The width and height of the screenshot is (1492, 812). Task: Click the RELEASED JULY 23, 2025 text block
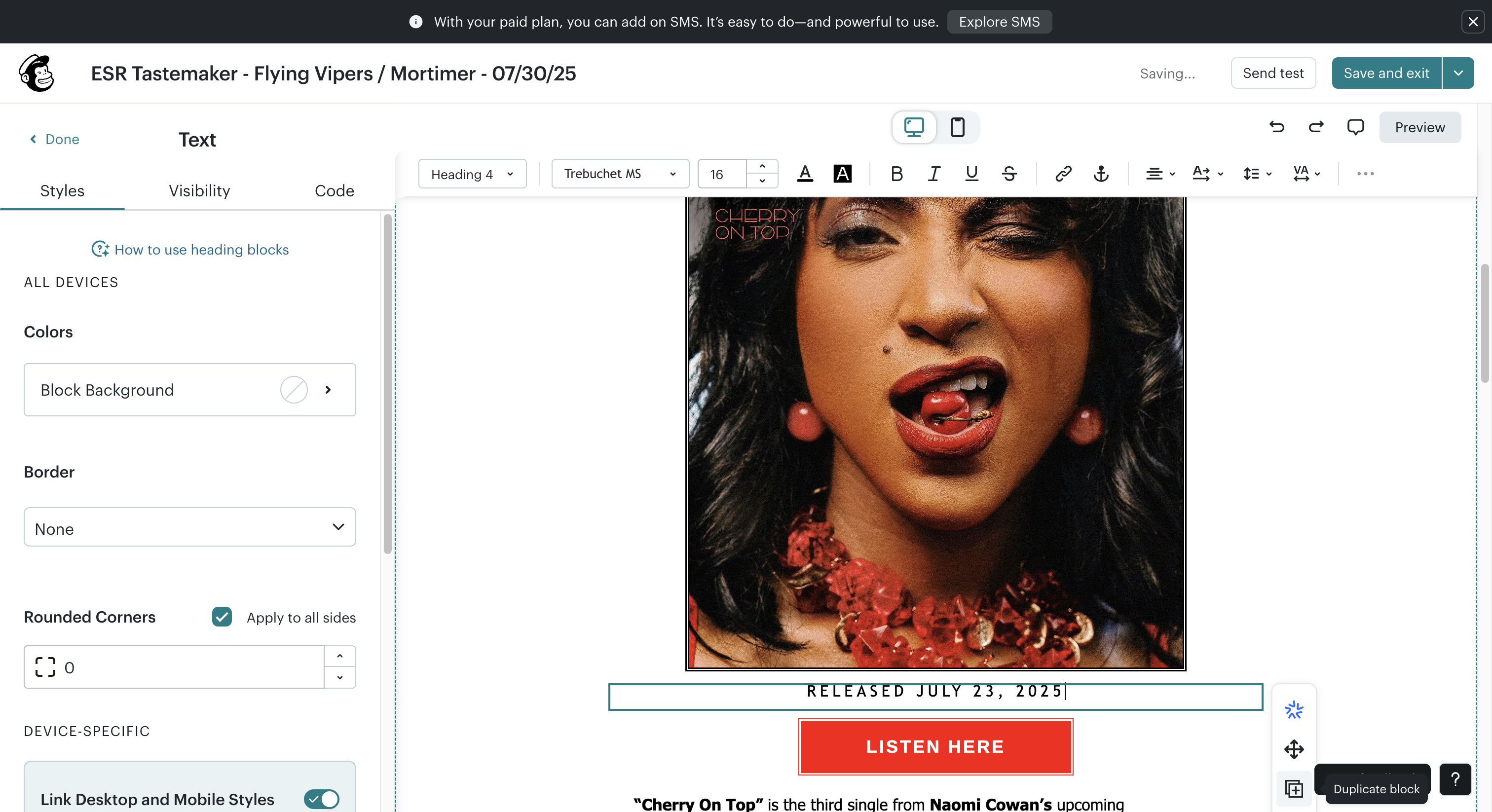click(x=935, y=696)
